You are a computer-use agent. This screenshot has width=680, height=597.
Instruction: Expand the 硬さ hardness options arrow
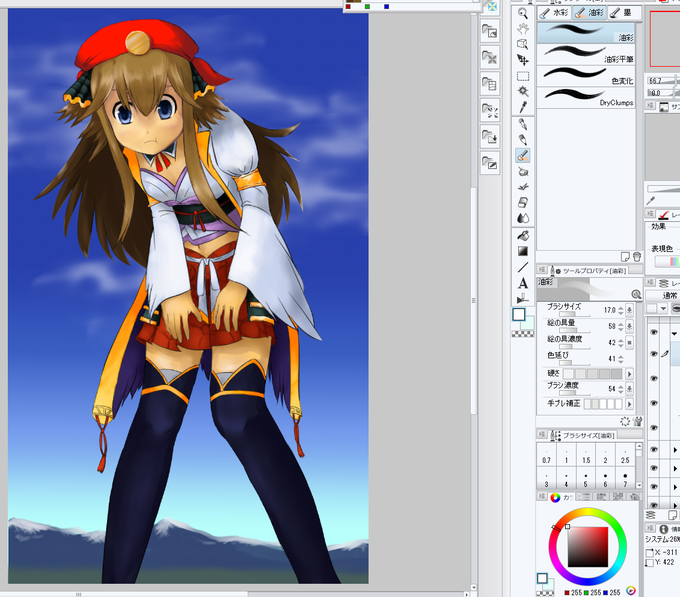630,374
